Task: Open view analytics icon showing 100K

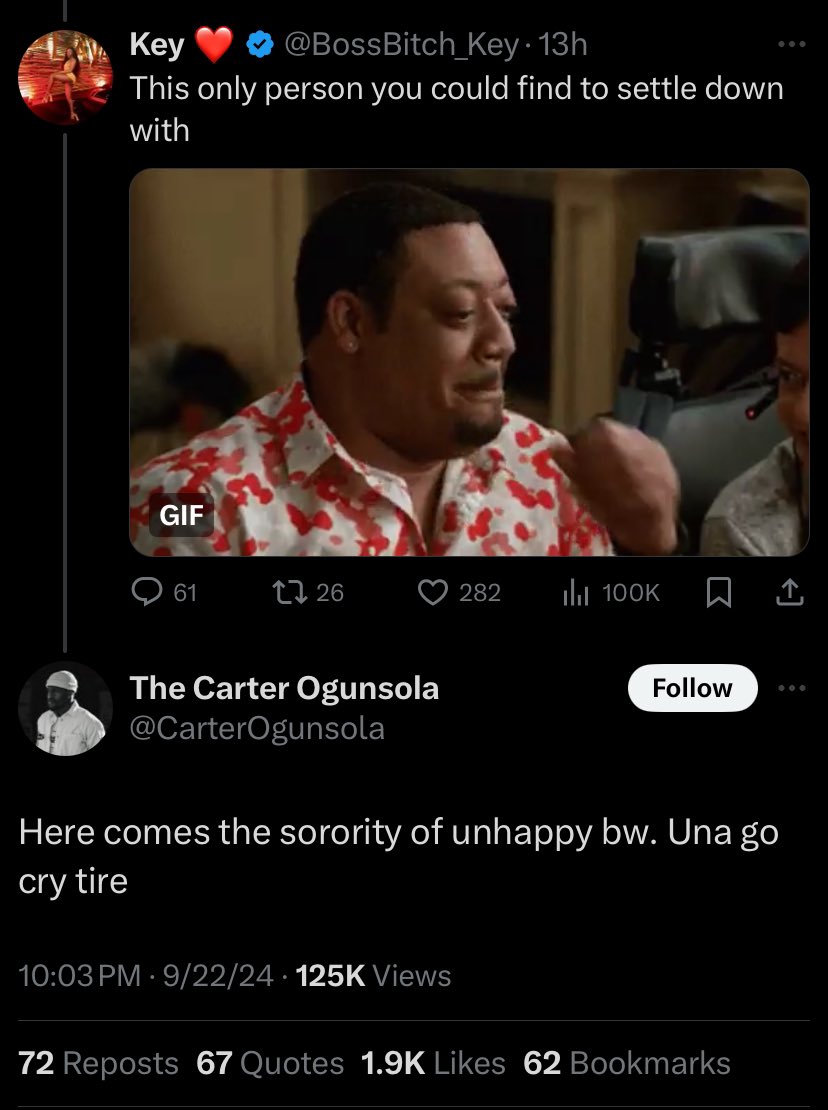Action: (575, 593)
